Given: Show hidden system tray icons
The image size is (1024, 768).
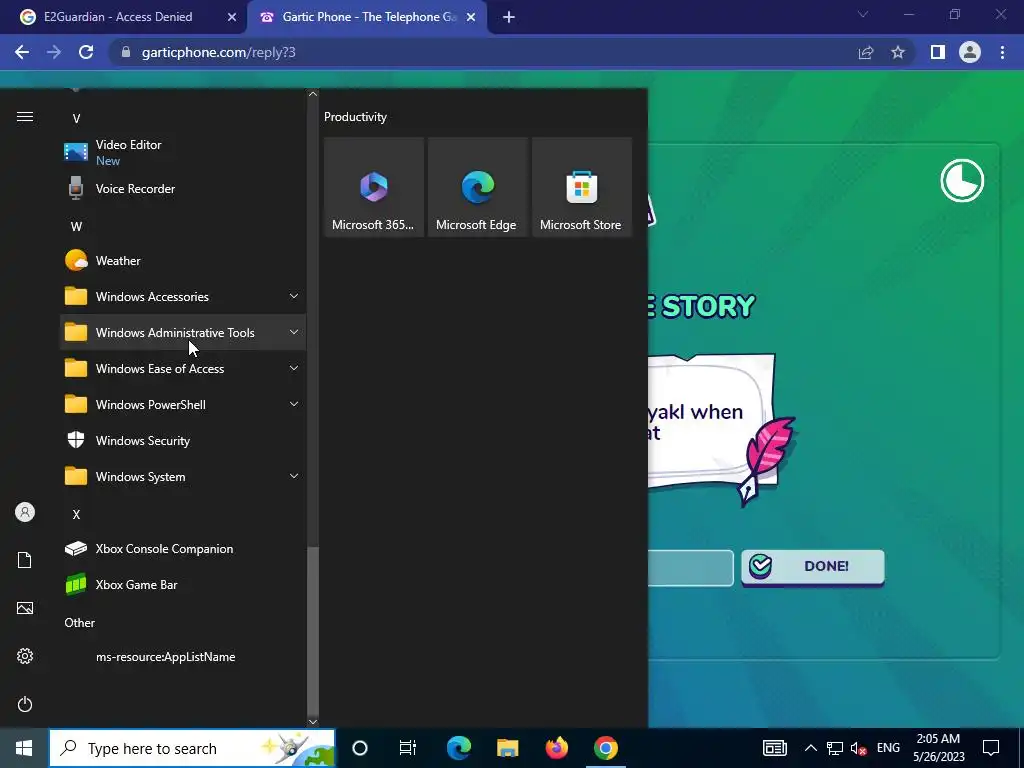Looking at the screenshot, I should coord(810,748).
